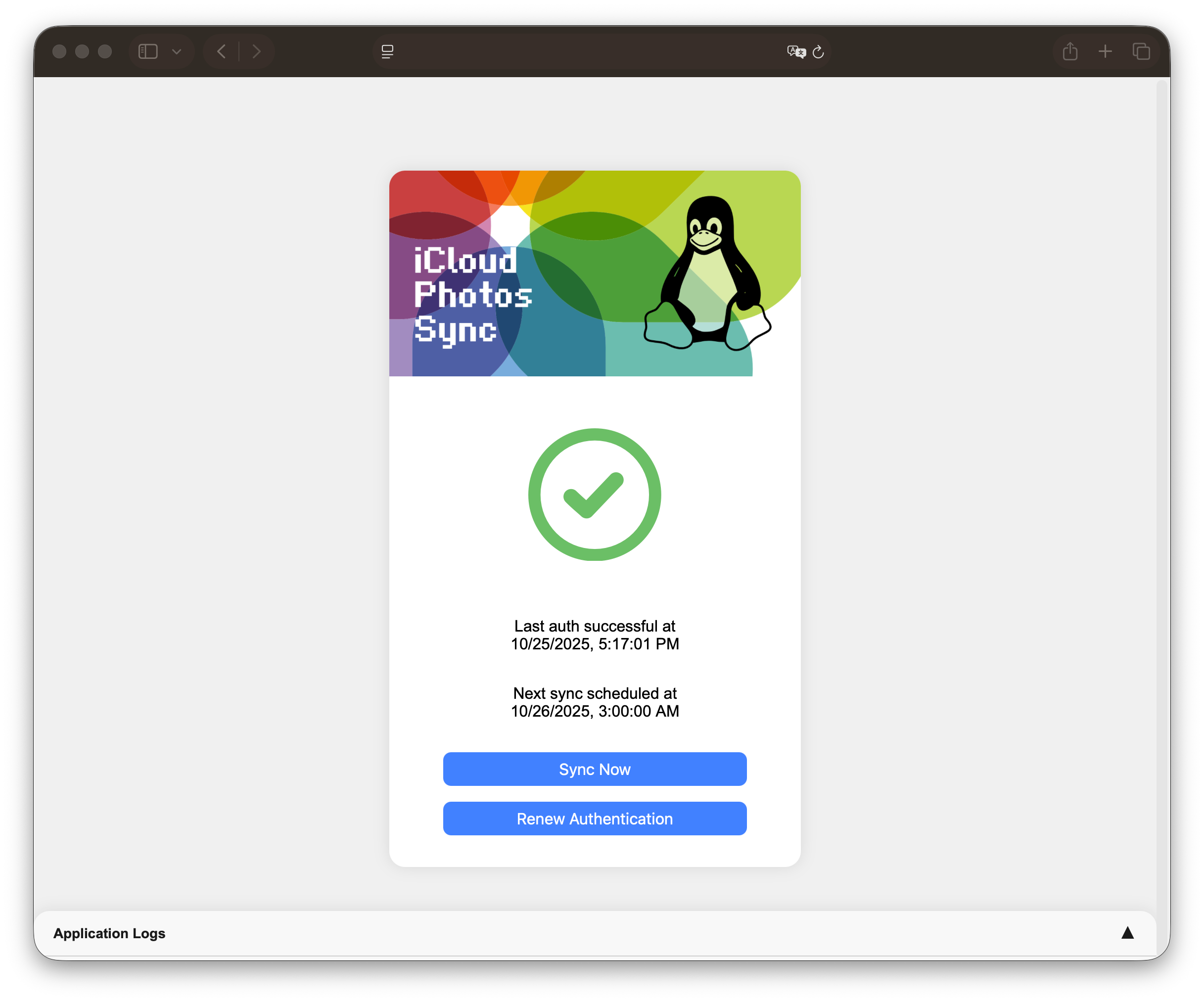The image size is (1204, 1002).
Task: Click the address bar area
Action: [602, 51]
